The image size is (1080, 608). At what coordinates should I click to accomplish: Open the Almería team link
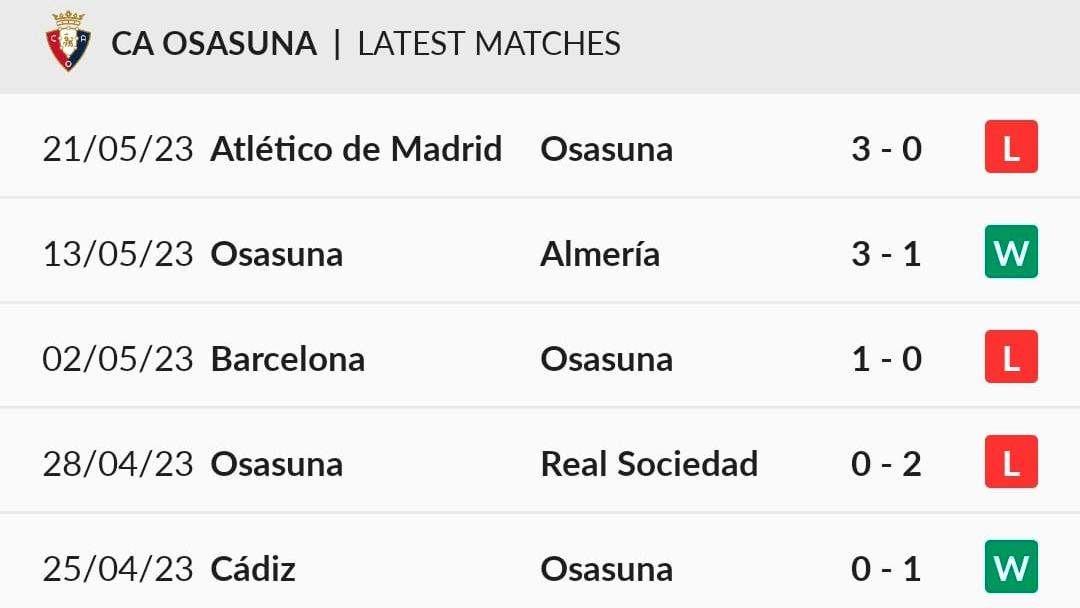tap(600, 254)
